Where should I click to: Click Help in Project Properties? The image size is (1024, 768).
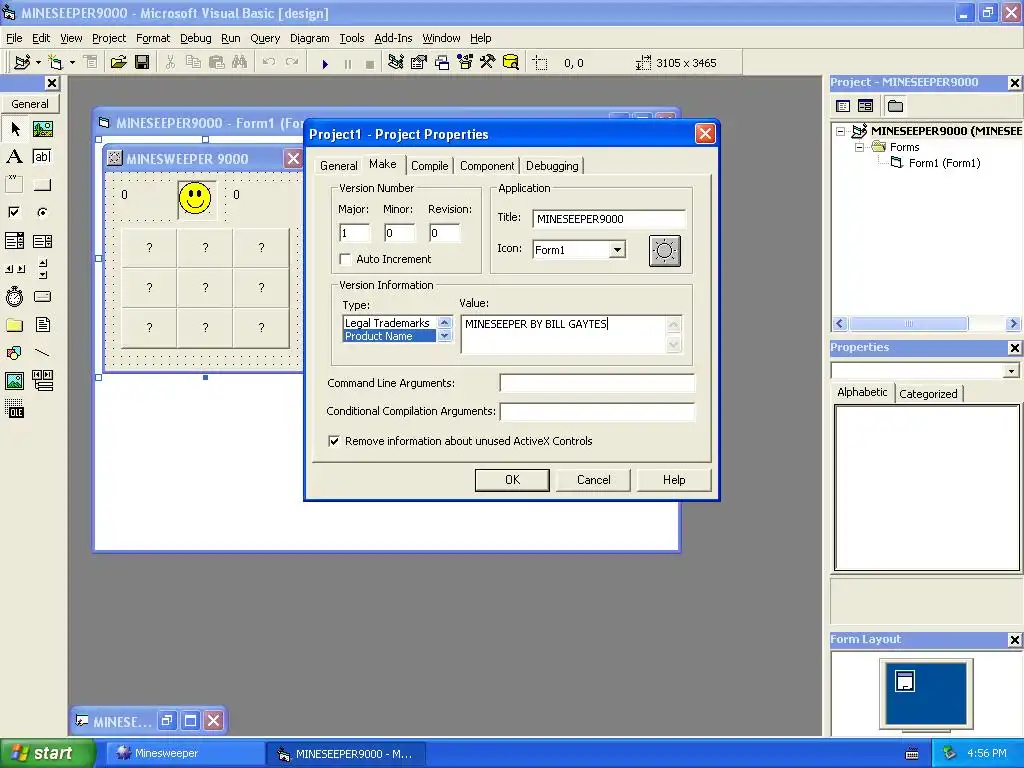pyautogui.click(x=674, y=480)
